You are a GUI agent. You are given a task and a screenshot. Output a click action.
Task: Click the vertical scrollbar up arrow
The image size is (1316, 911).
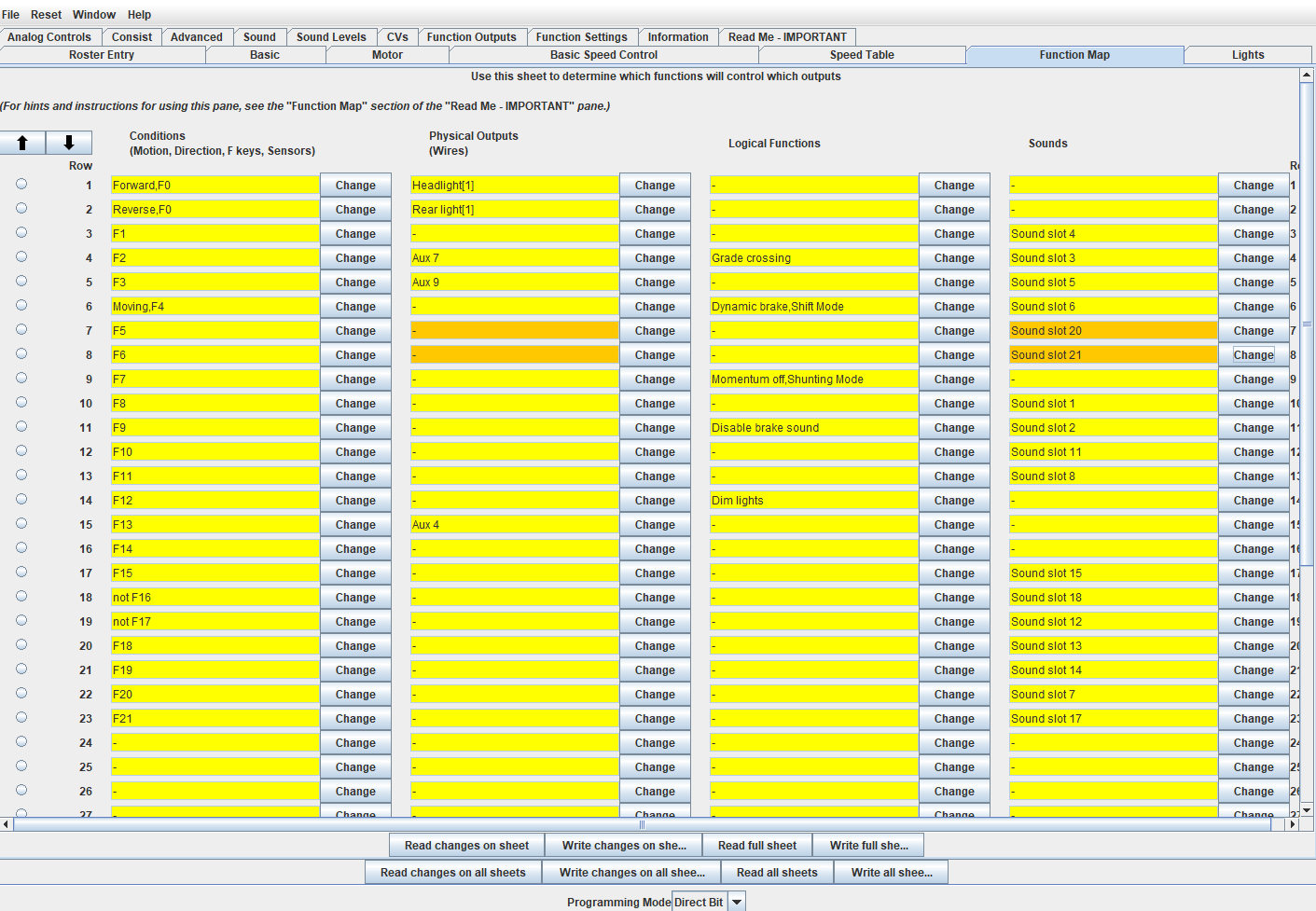pos(1307,75)
